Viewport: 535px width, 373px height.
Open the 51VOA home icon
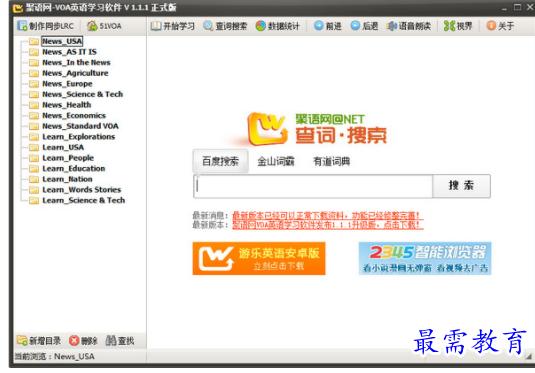92,26
